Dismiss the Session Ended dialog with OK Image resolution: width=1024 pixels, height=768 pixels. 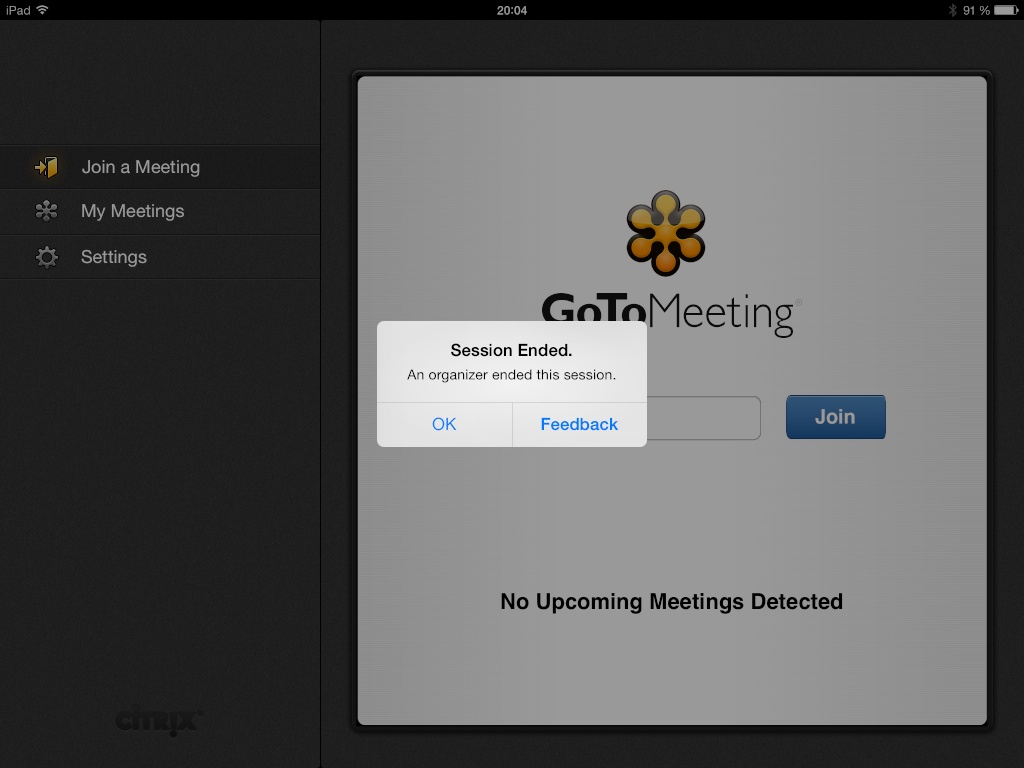444,424
